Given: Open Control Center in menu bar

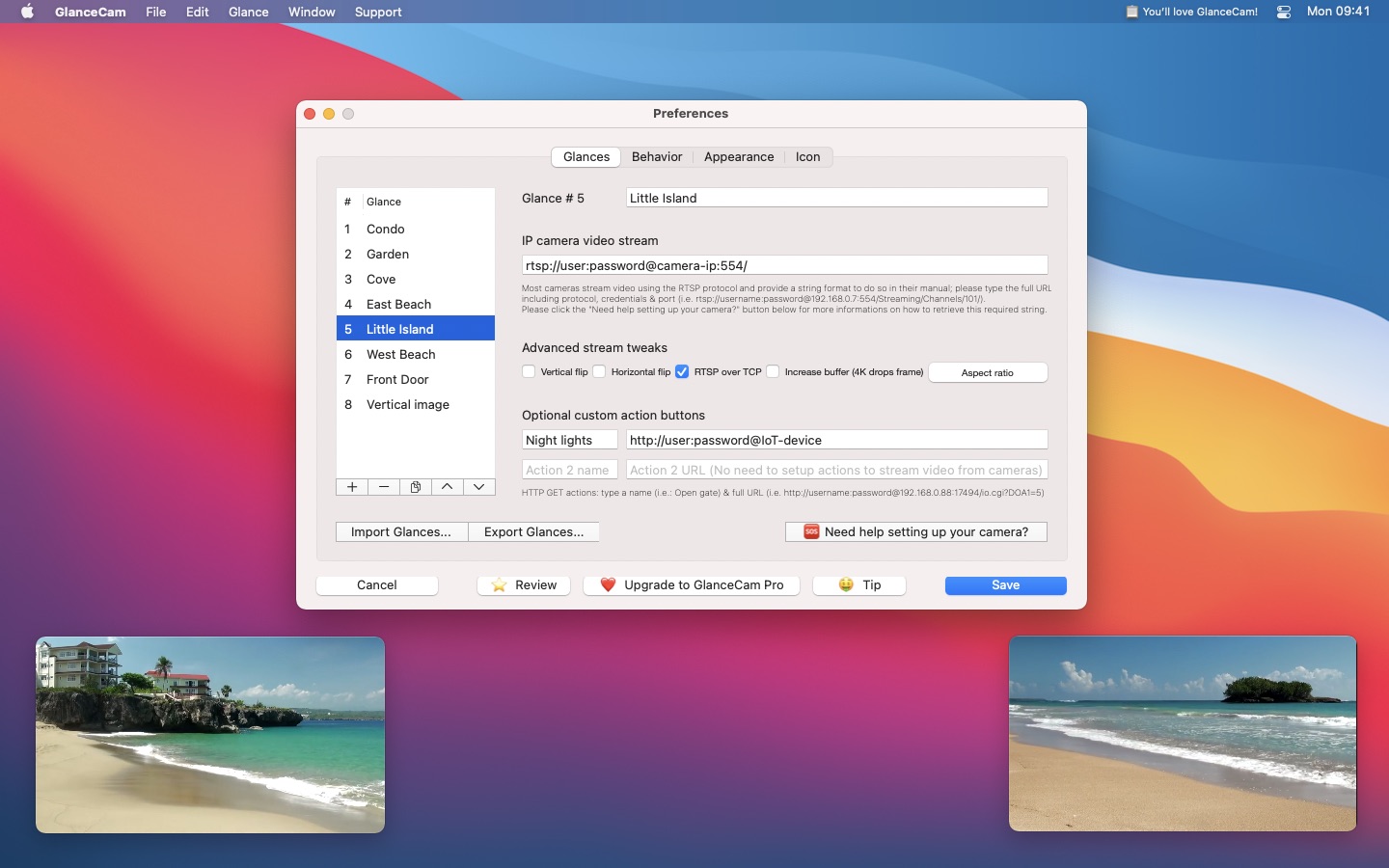Looking at the screenshot, I should [x=1284, y=12].
